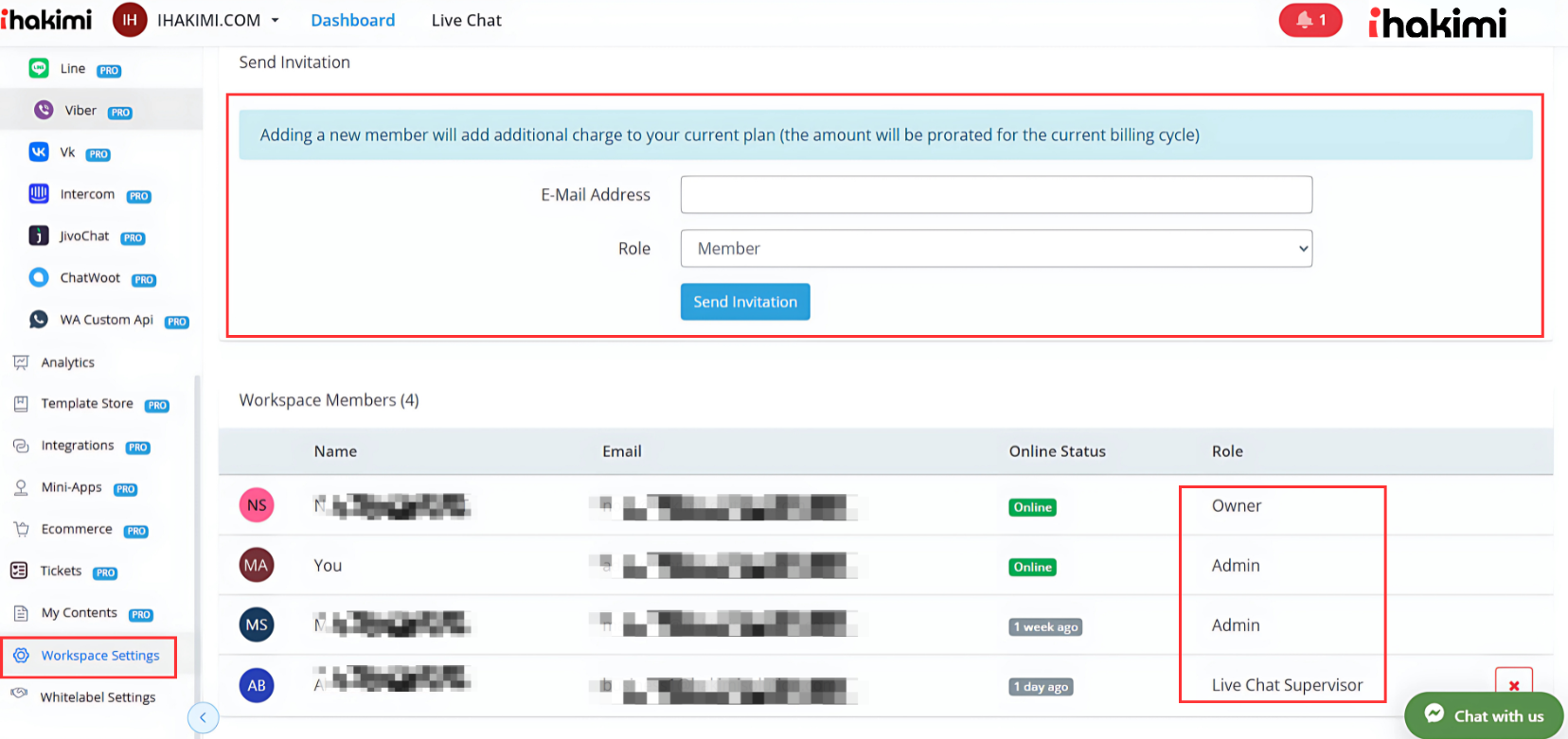Go to Analytics in the sidebar
1568x739 pixels.
coord(67,362)
